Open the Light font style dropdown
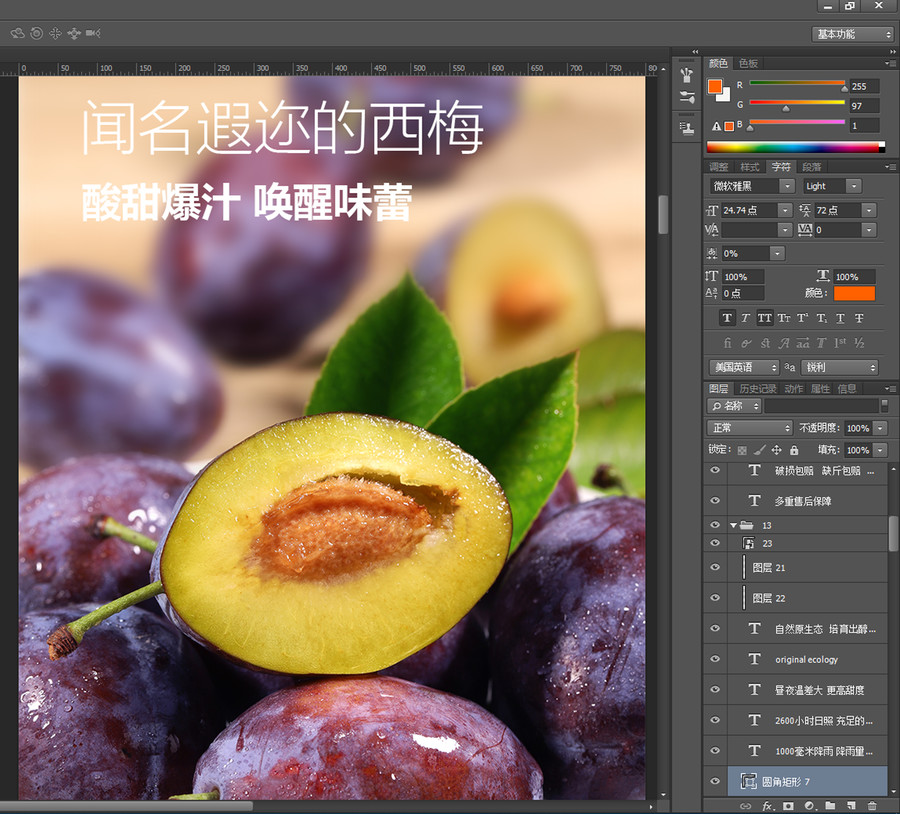900x814 pixels. (x=854, y=186)
